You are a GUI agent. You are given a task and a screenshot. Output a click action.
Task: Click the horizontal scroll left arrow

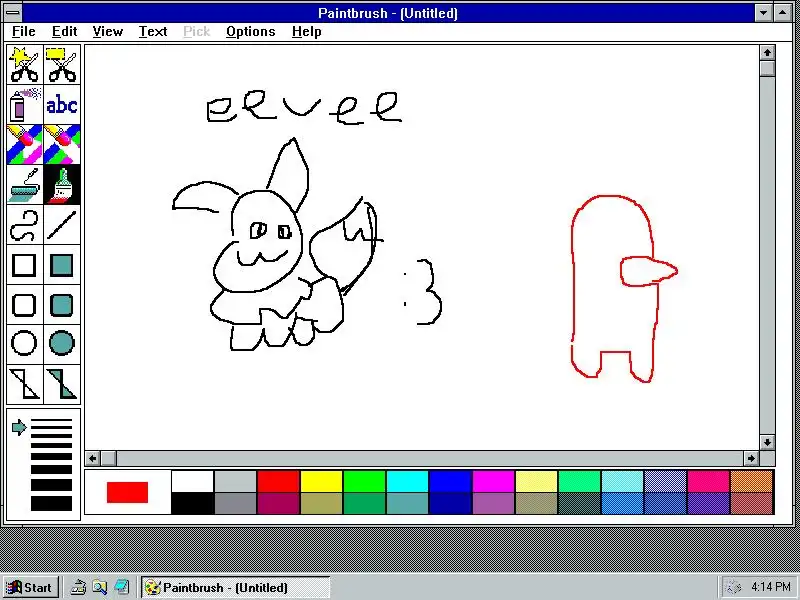point(92,458)
